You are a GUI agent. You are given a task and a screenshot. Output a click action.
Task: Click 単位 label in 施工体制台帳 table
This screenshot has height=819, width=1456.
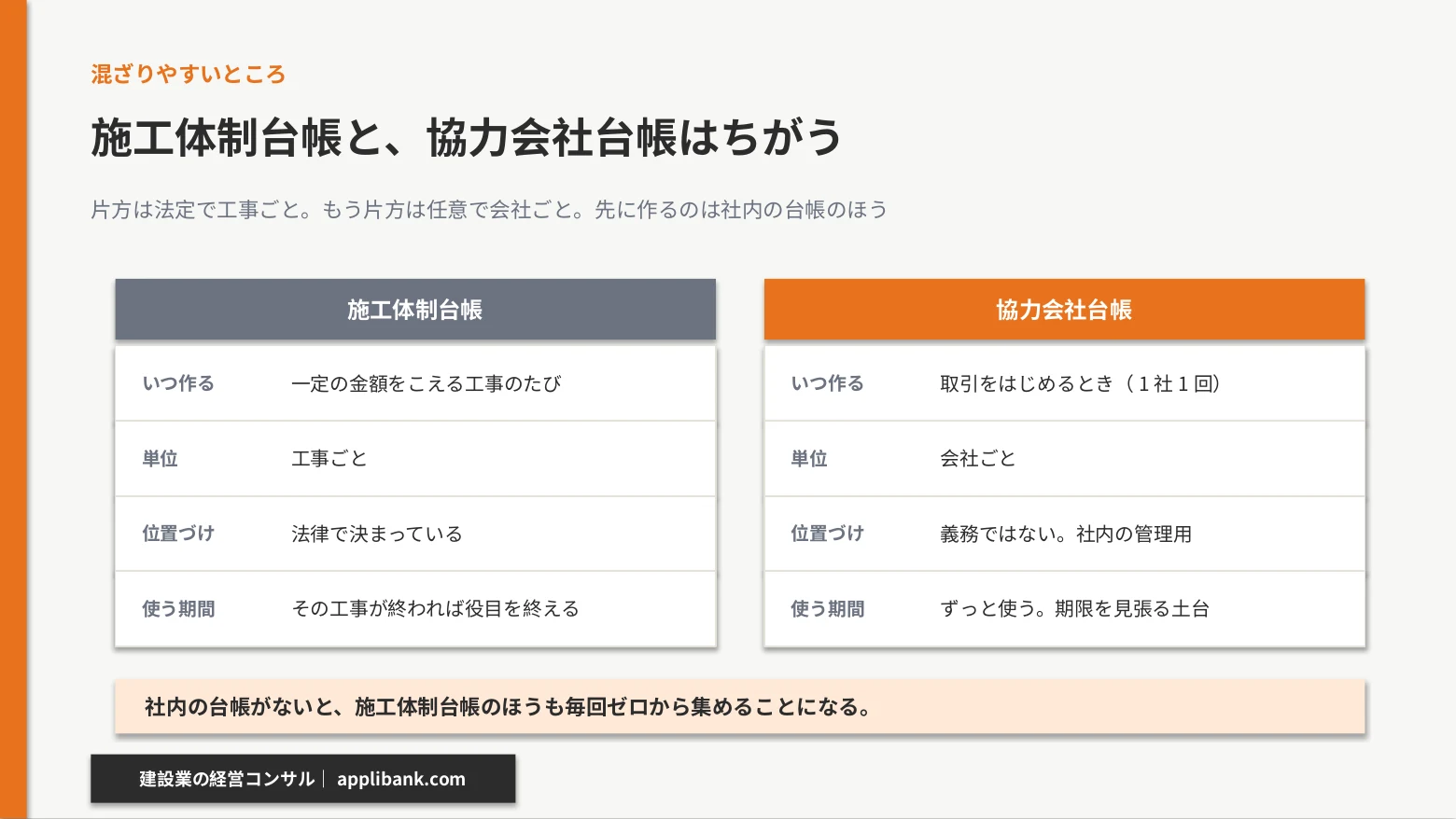pyautogui.click(x=160, y=459)
